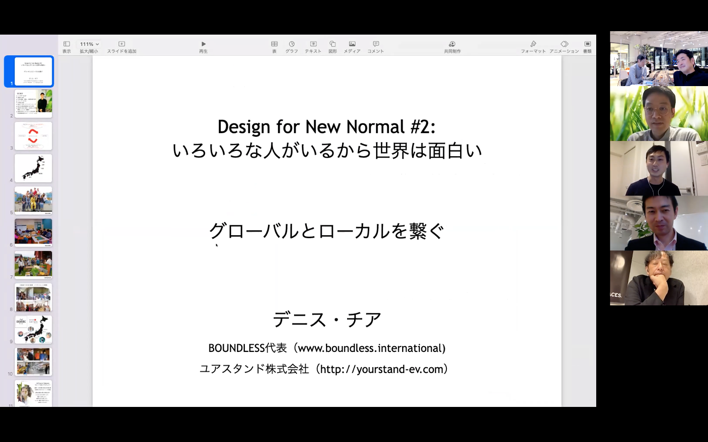This screenshot has height=442, width=708.
Task: Click the BOUNDLESS代表 www.boundless.international line
Action: click(x=327, y=348)
